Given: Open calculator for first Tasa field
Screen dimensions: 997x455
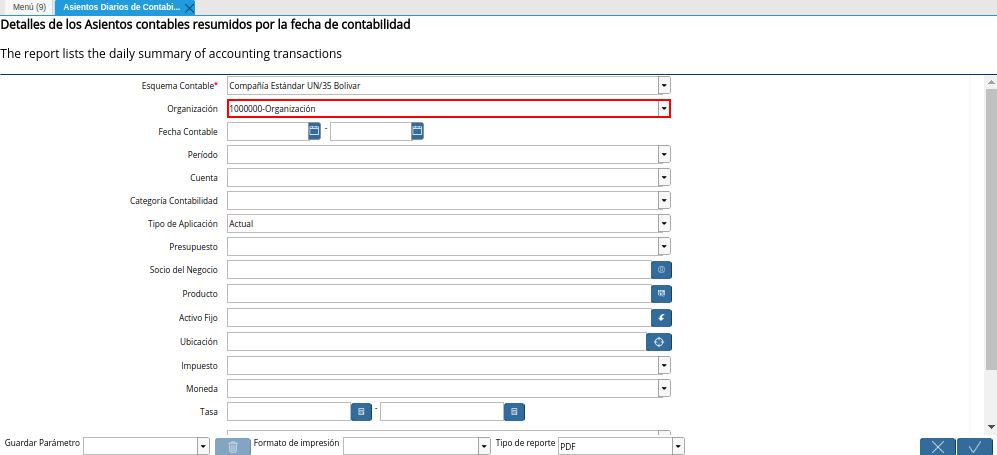Looking at the screenshot, I should 361,412.
